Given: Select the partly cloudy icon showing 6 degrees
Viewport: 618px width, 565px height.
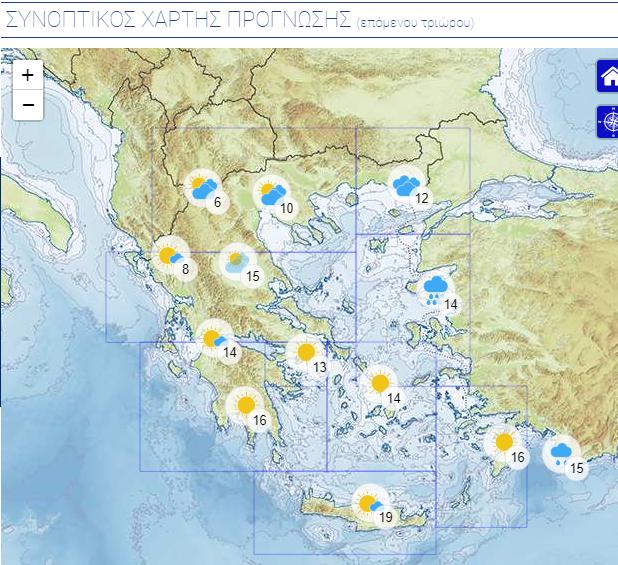Looking at the screenshot, I should click(x=203, y=188).
